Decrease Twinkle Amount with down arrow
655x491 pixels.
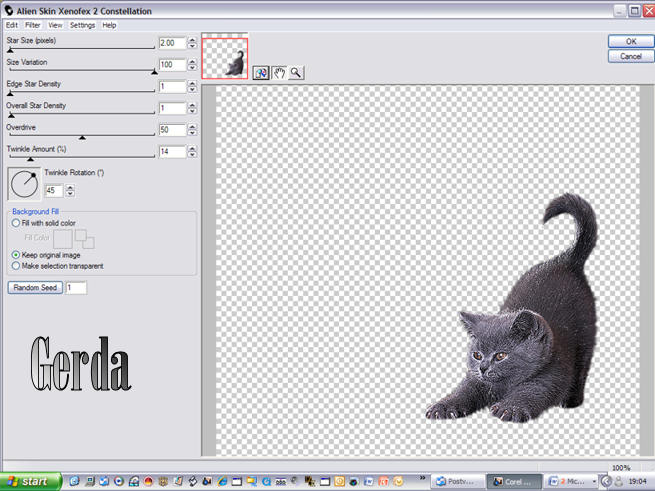pyautogui.click(x=192, y=154)
